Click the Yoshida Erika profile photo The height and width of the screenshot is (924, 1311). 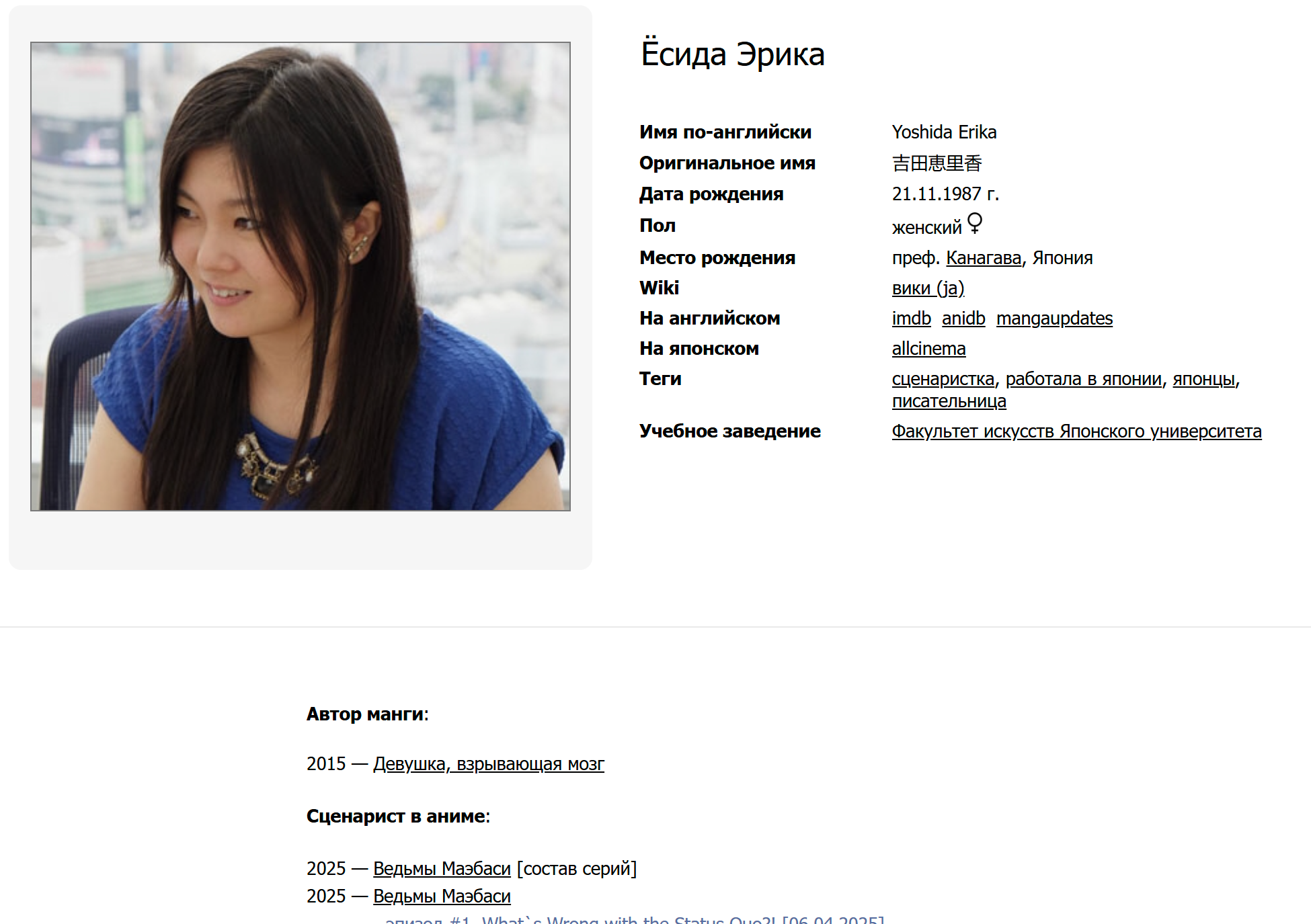click(x=301, y=276)
